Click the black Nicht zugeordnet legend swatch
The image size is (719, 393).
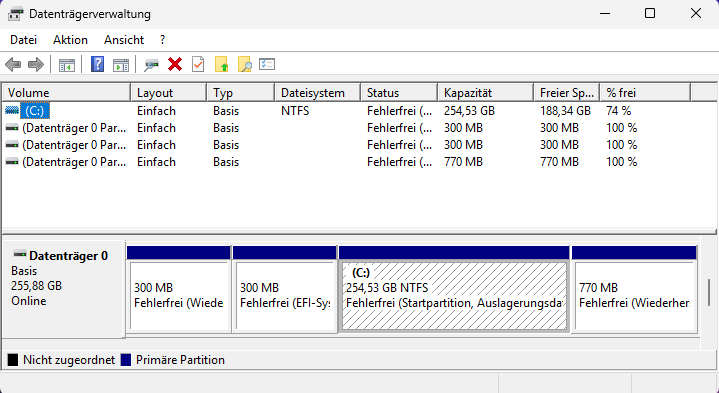coord(13,360)
